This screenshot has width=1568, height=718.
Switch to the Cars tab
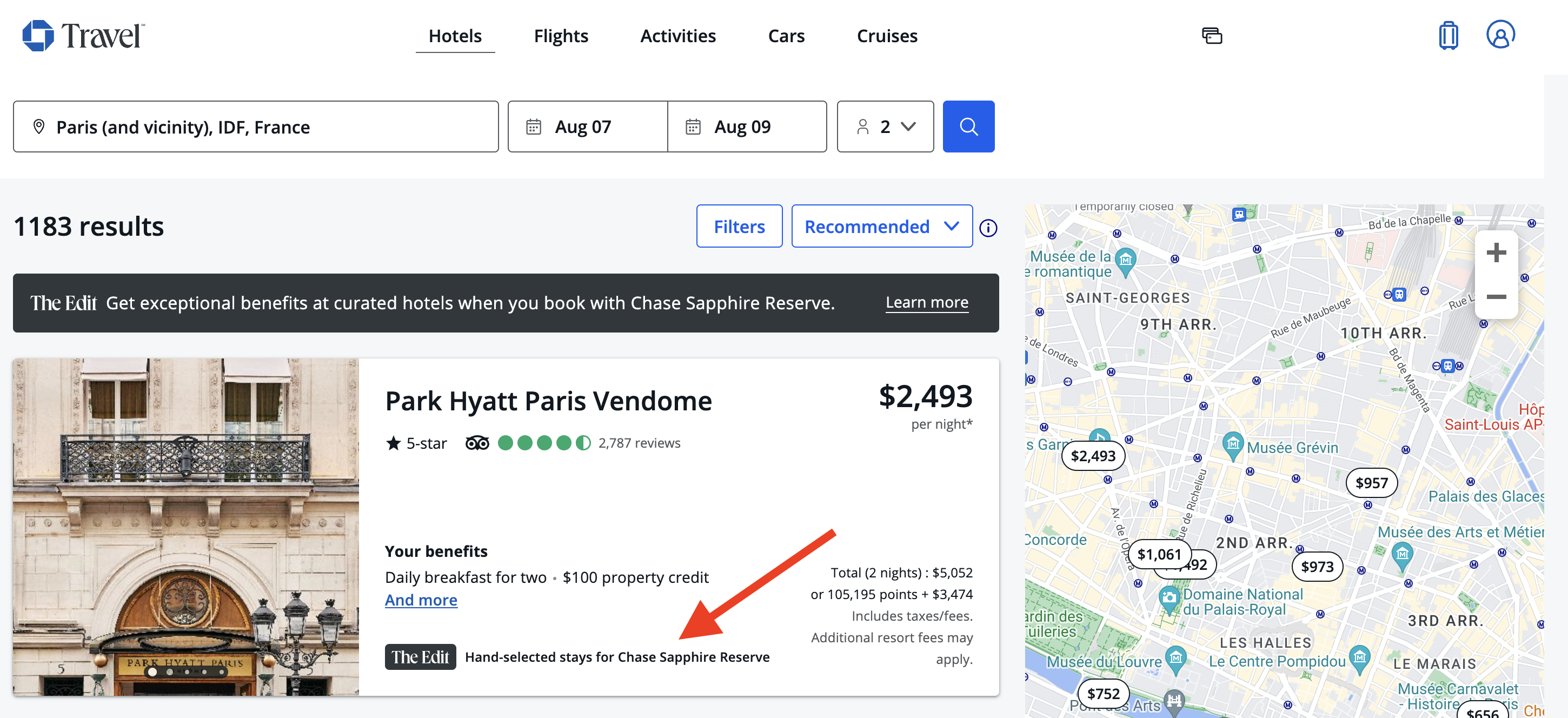click(x=786, y=36)
